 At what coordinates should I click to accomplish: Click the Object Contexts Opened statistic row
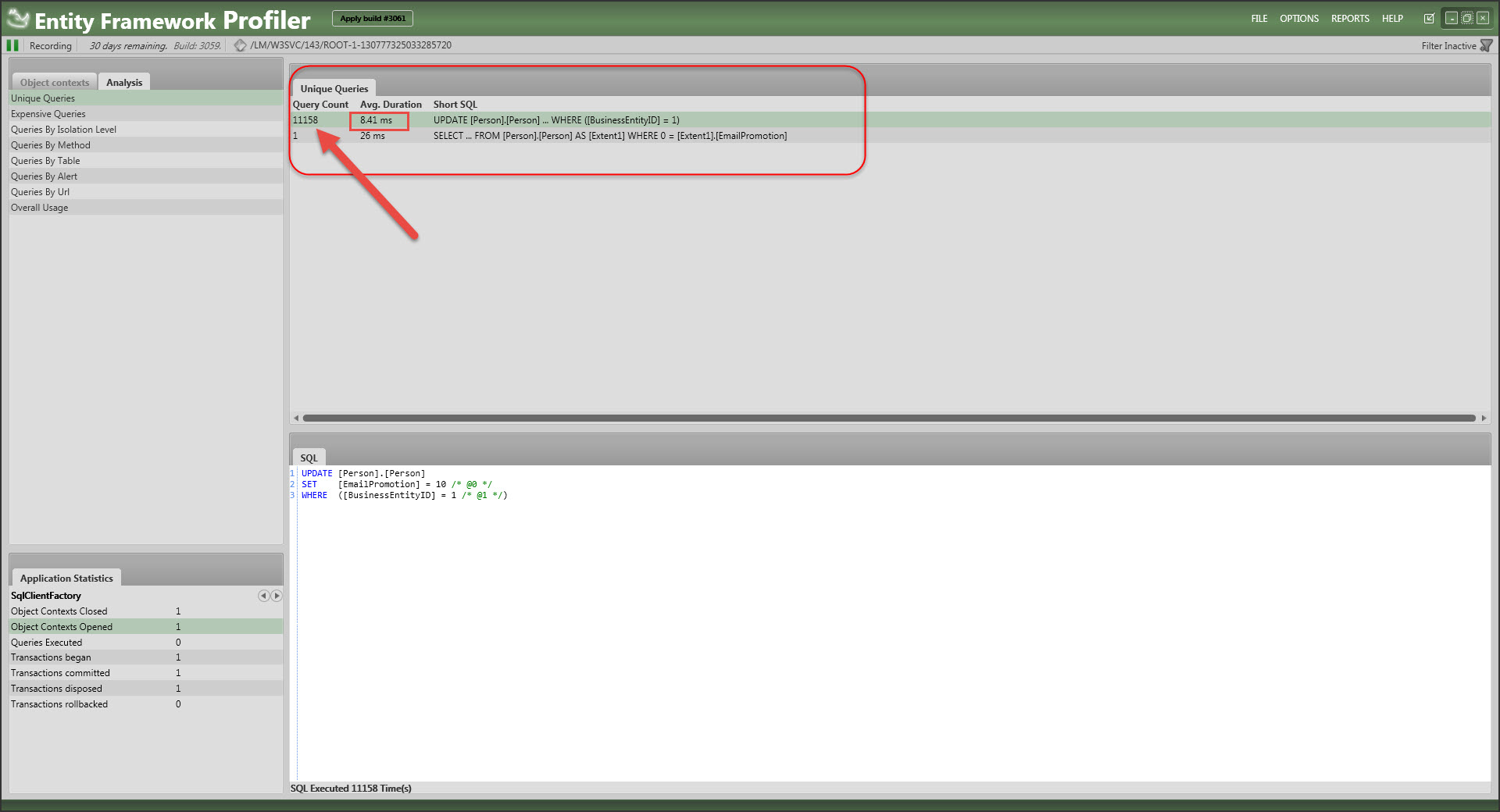(146, 627)
